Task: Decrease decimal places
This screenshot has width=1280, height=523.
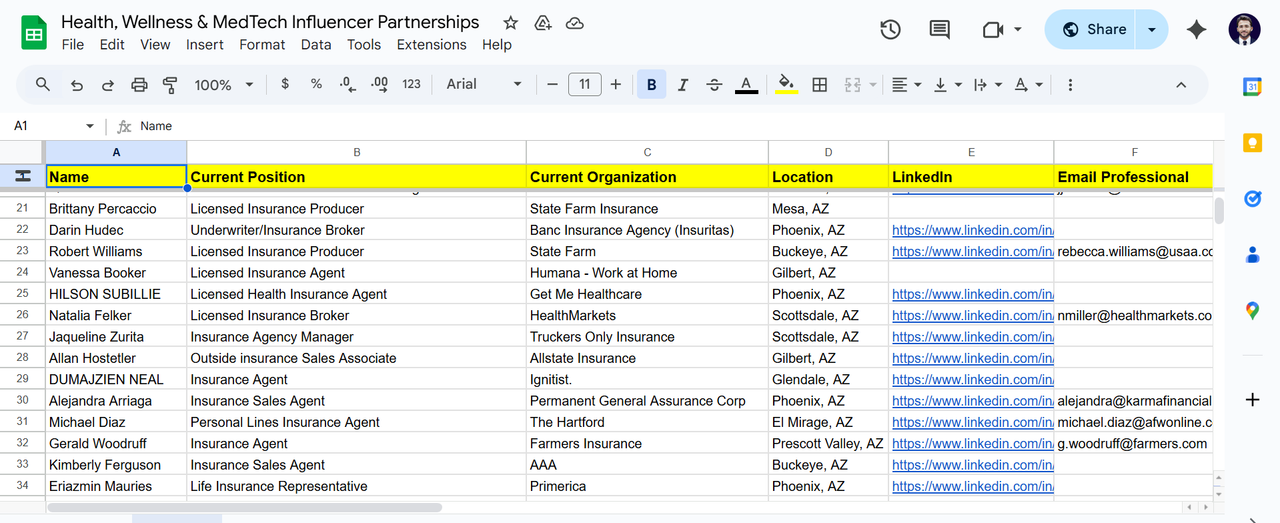Action: tap(347, 85)
